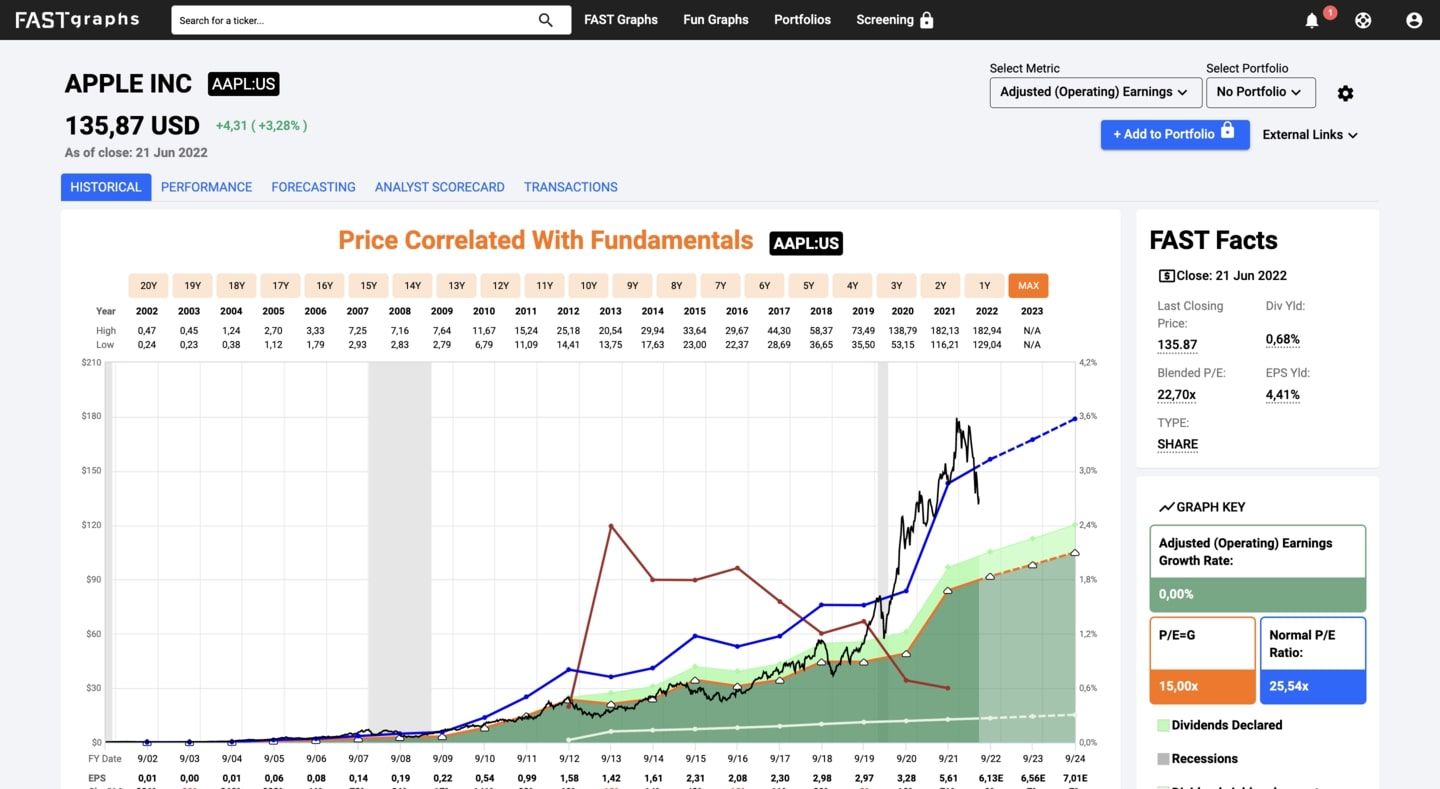Open the Fun Graphs menu
1440x789 pixels.
point(715,20)
